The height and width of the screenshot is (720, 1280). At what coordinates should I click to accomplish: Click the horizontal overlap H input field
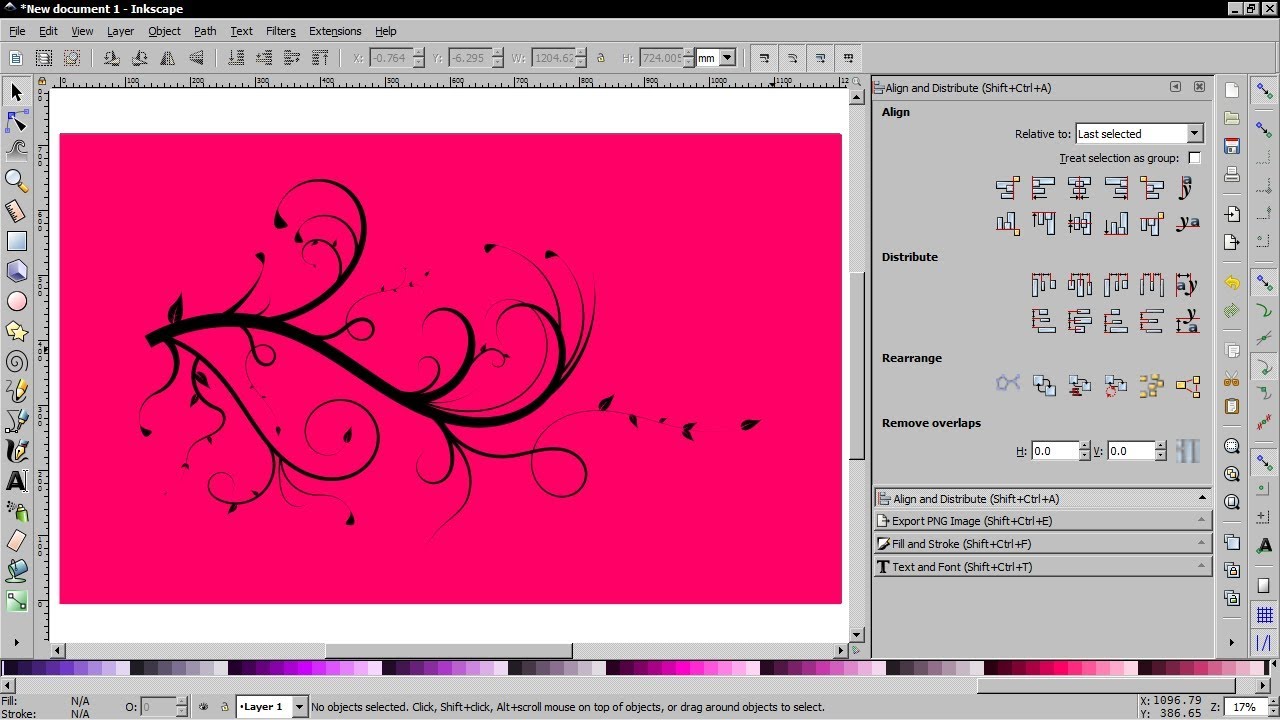click(1054, 452)
